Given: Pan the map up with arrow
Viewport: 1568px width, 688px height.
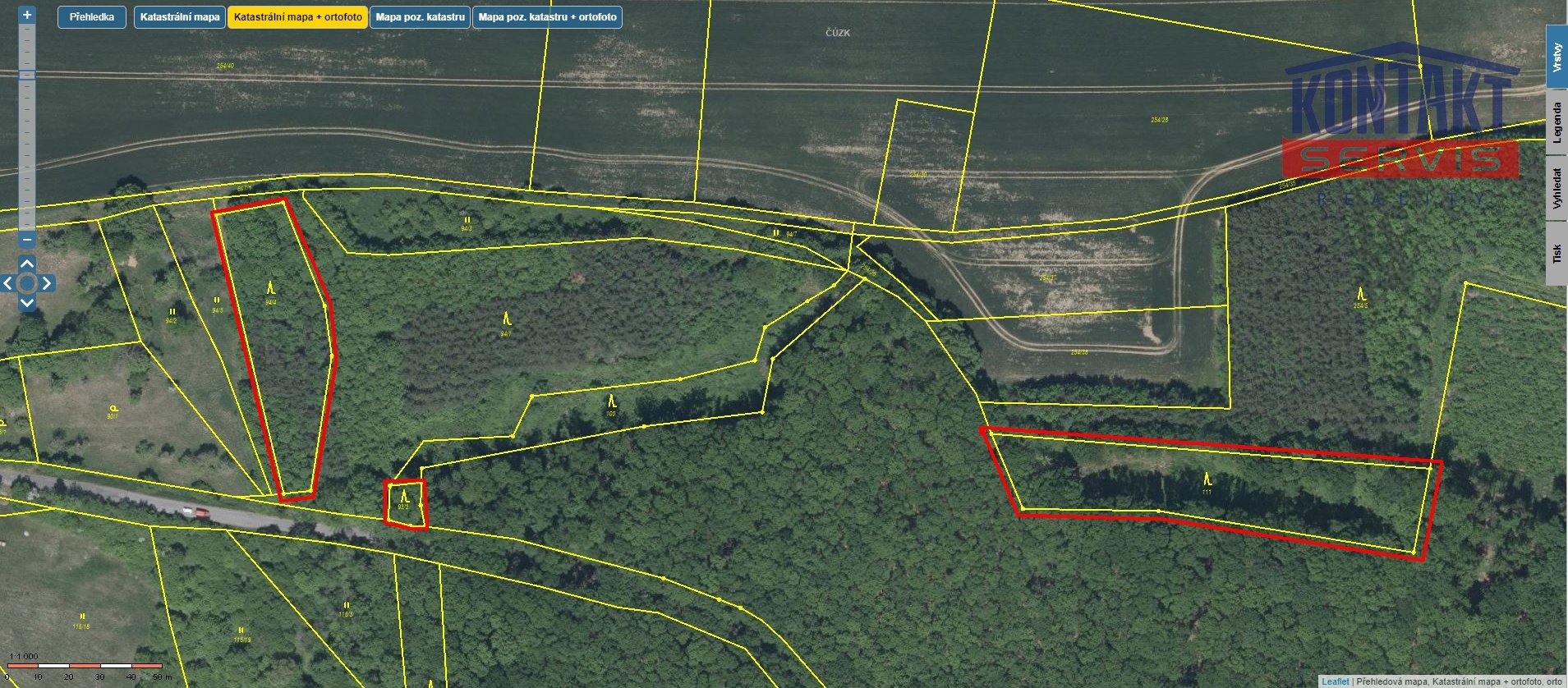Looking at the screenshot, I should (x=27, y=264).
